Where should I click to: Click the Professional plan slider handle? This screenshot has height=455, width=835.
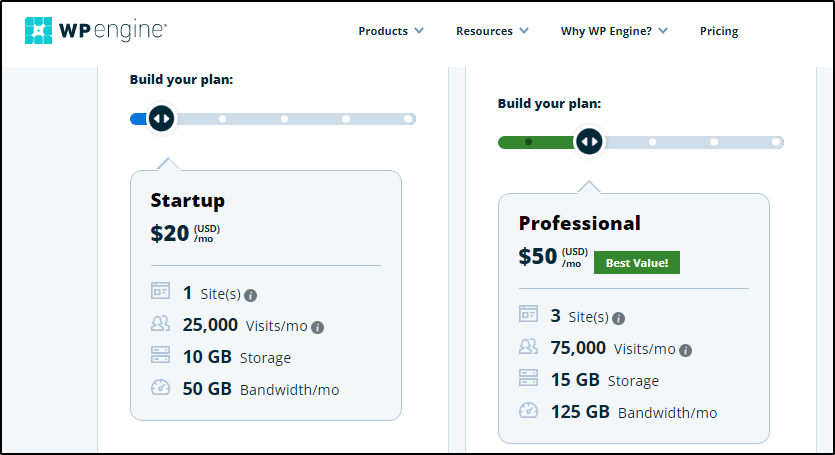pyautogui.click(x=589, y=142)
